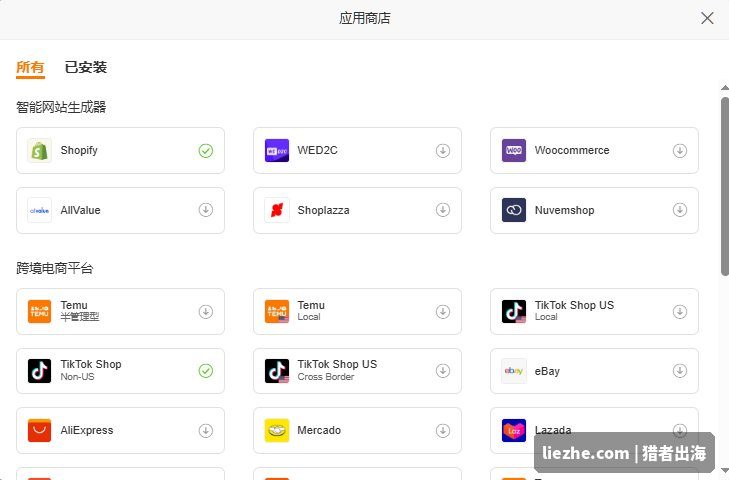The height and width of the screenshot is (480, 729).
Task: Install AliExpress via download icon
Action: point(205,431)
